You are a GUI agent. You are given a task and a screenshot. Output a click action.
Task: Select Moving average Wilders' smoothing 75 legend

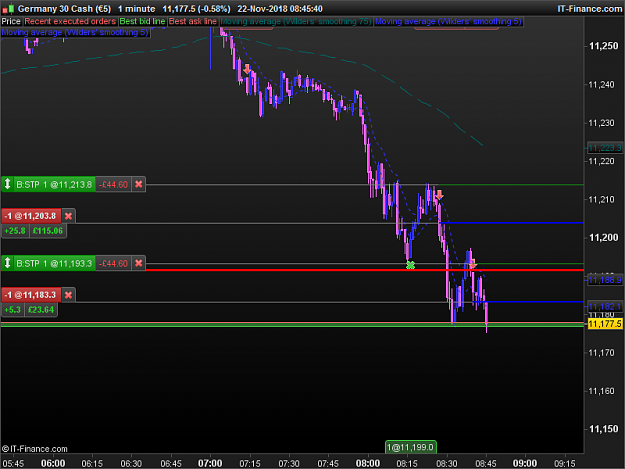tap(296, 22)
